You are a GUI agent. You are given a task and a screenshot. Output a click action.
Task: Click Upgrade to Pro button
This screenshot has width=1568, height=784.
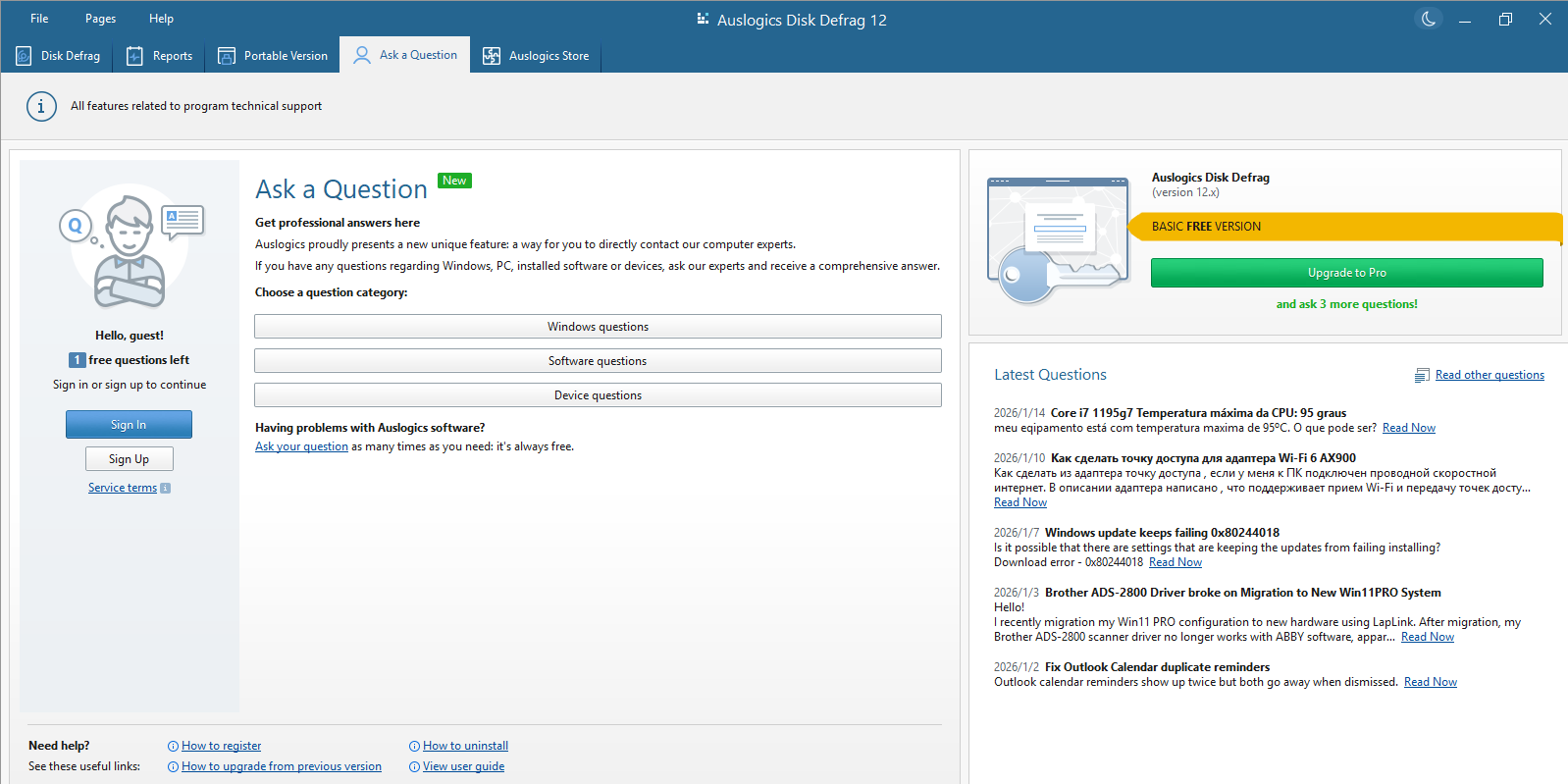1346,273
